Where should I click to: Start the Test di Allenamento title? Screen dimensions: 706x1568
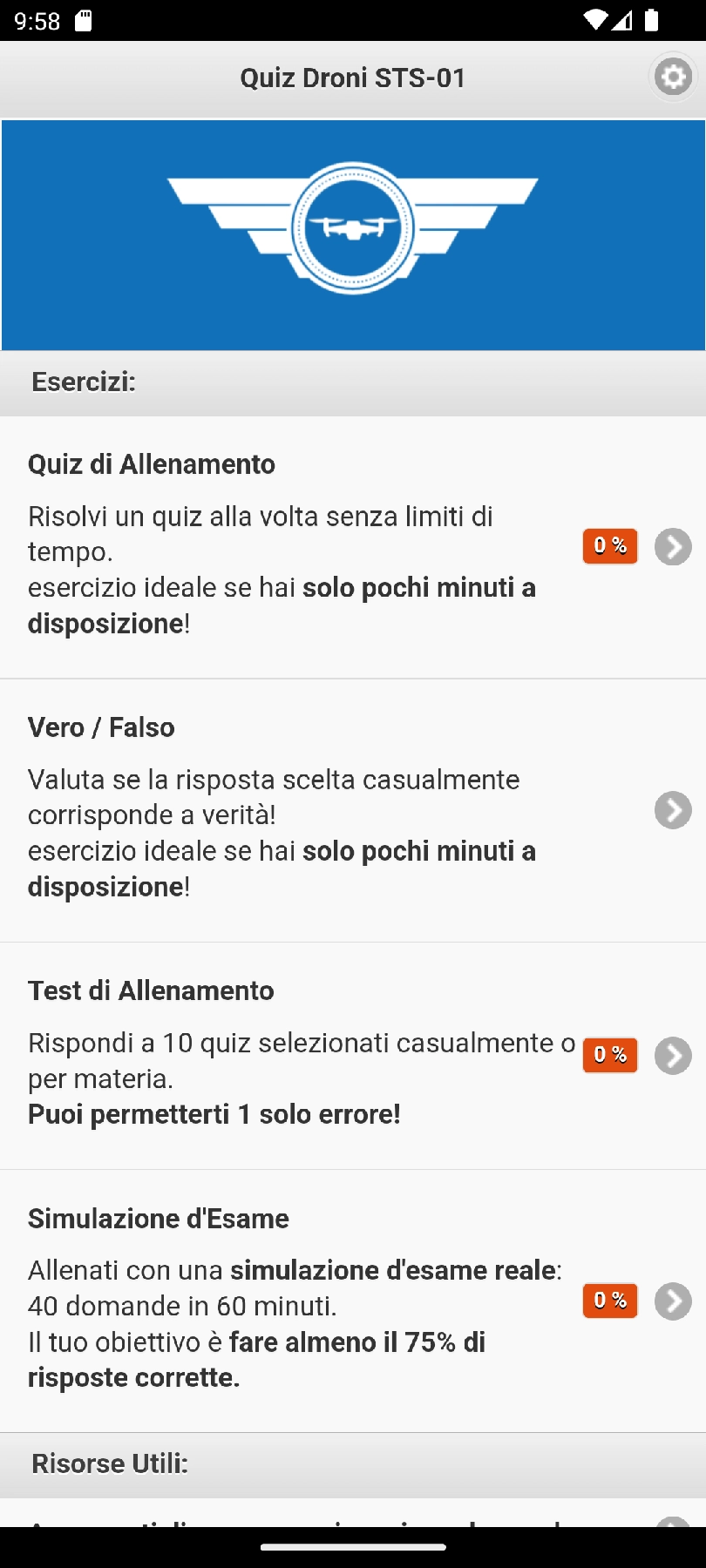(x=151, y=990)
